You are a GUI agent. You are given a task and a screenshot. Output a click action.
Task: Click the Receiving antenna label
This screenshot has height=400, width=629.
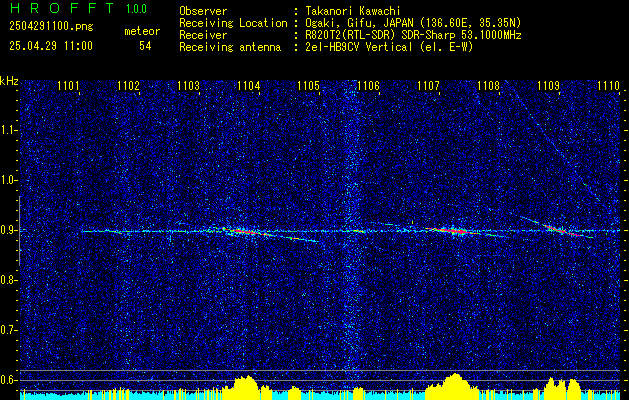pos(230,47)
